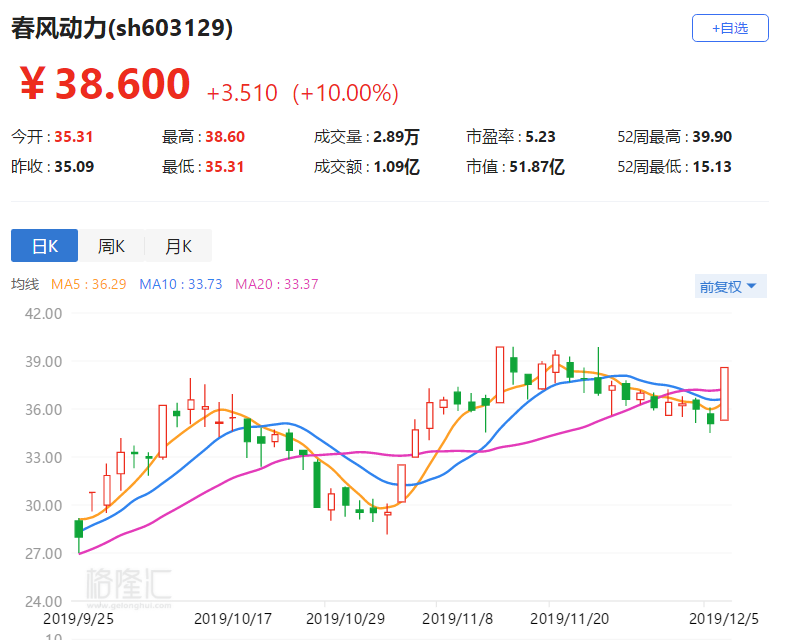Click the percent change (+10.00%)
This screenshot has width=791, height=640.
(346, 93)
